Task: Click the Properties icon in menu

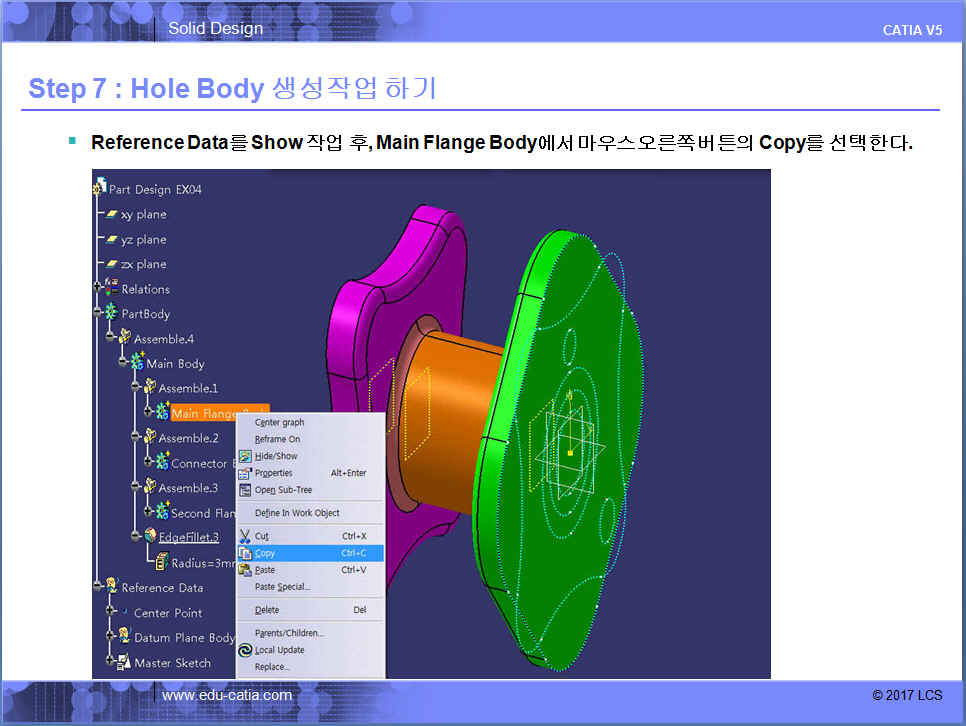Action: click(245, 473)
